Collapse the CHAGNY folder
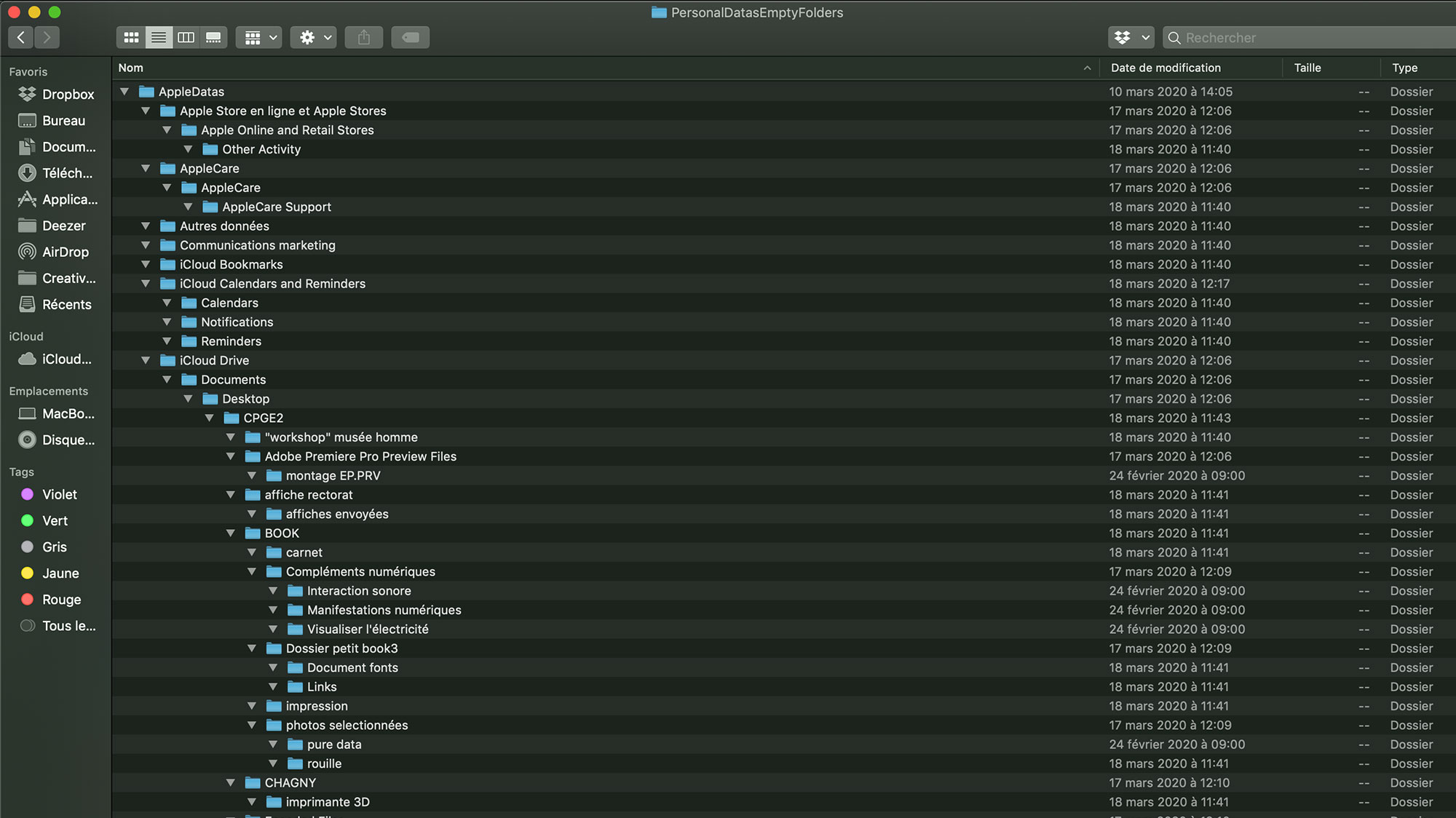This screenshot has width=1456, height=818. 230,783
